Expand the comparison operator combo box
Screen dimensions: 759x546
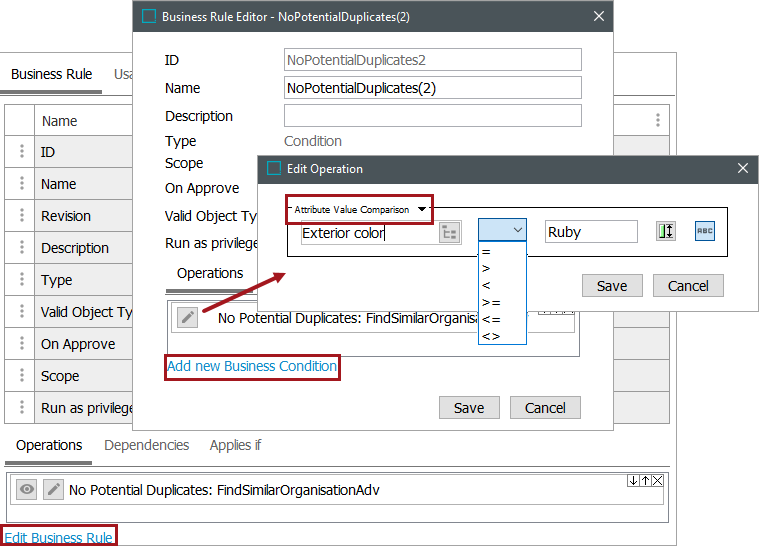(502, 231)
